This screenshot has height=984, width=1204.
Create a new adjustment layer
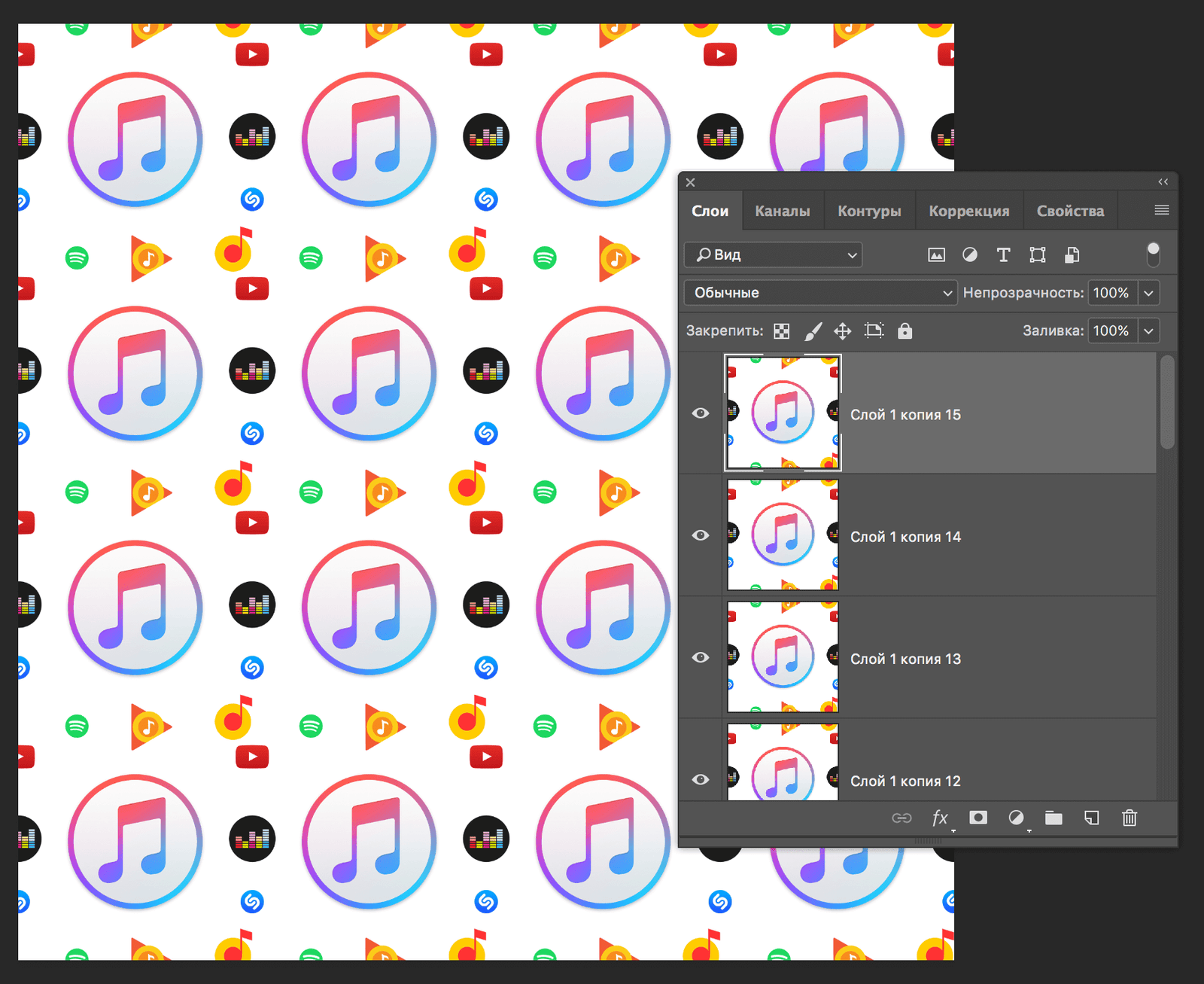[x=1016, y=818]
